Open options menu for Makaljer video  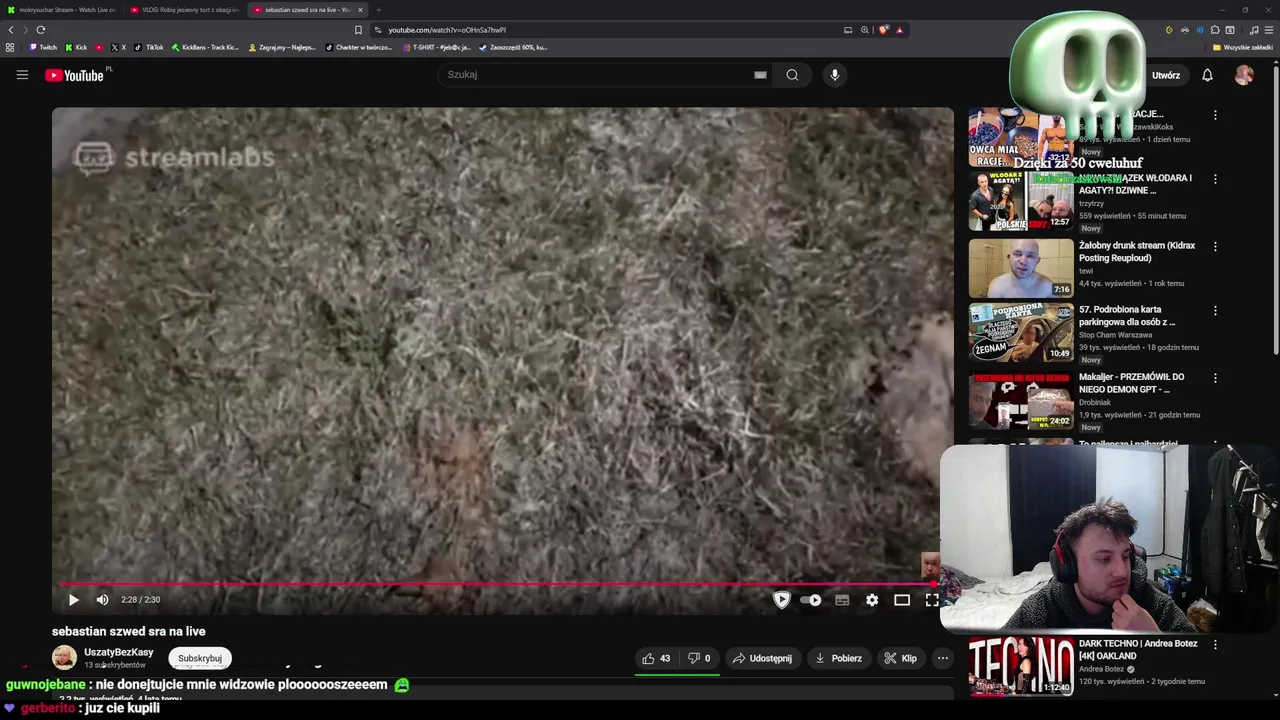tap(1215, 378)
